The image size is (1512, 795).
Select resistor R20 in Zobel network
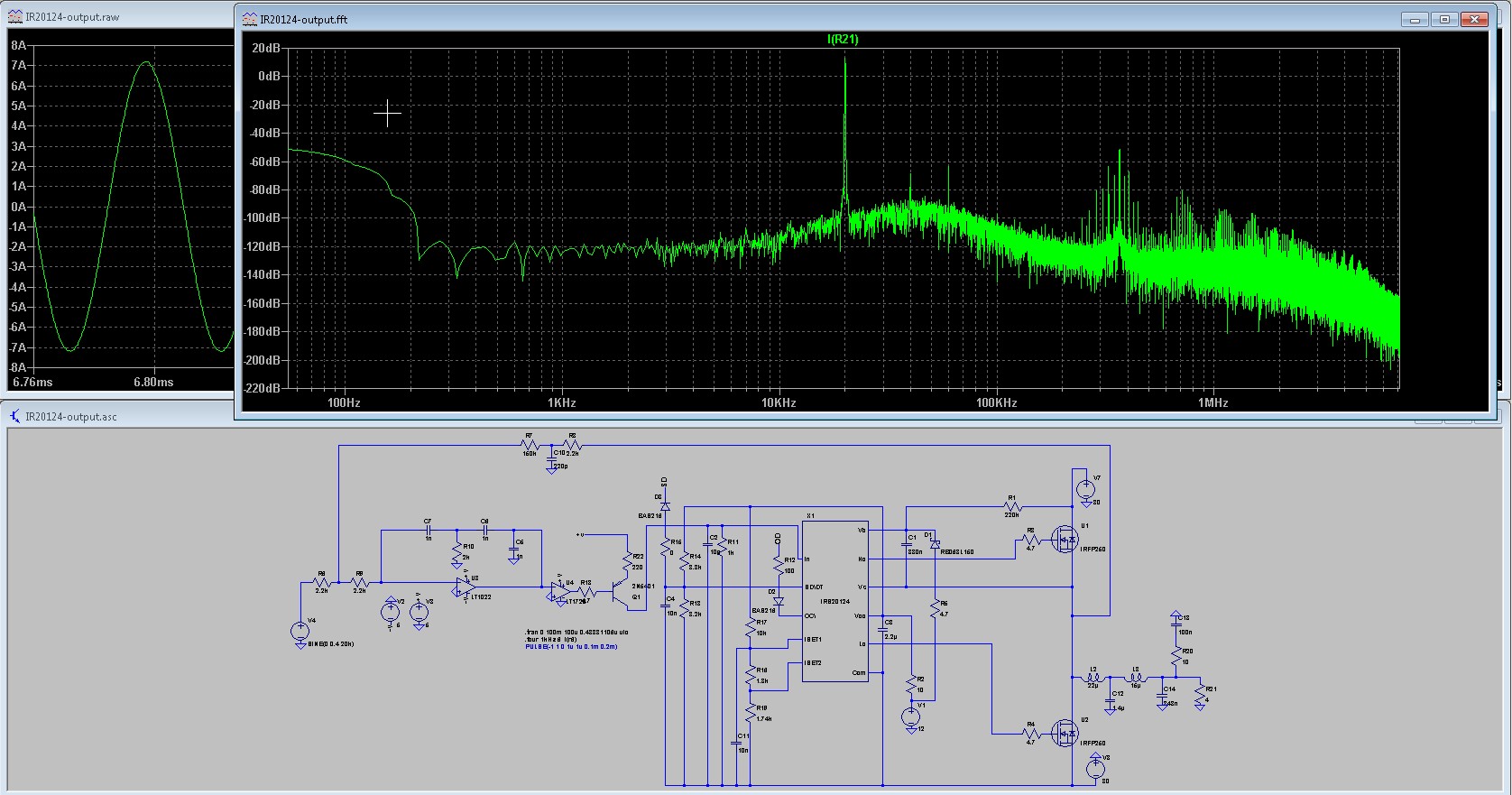click(x=1175, y=657)
